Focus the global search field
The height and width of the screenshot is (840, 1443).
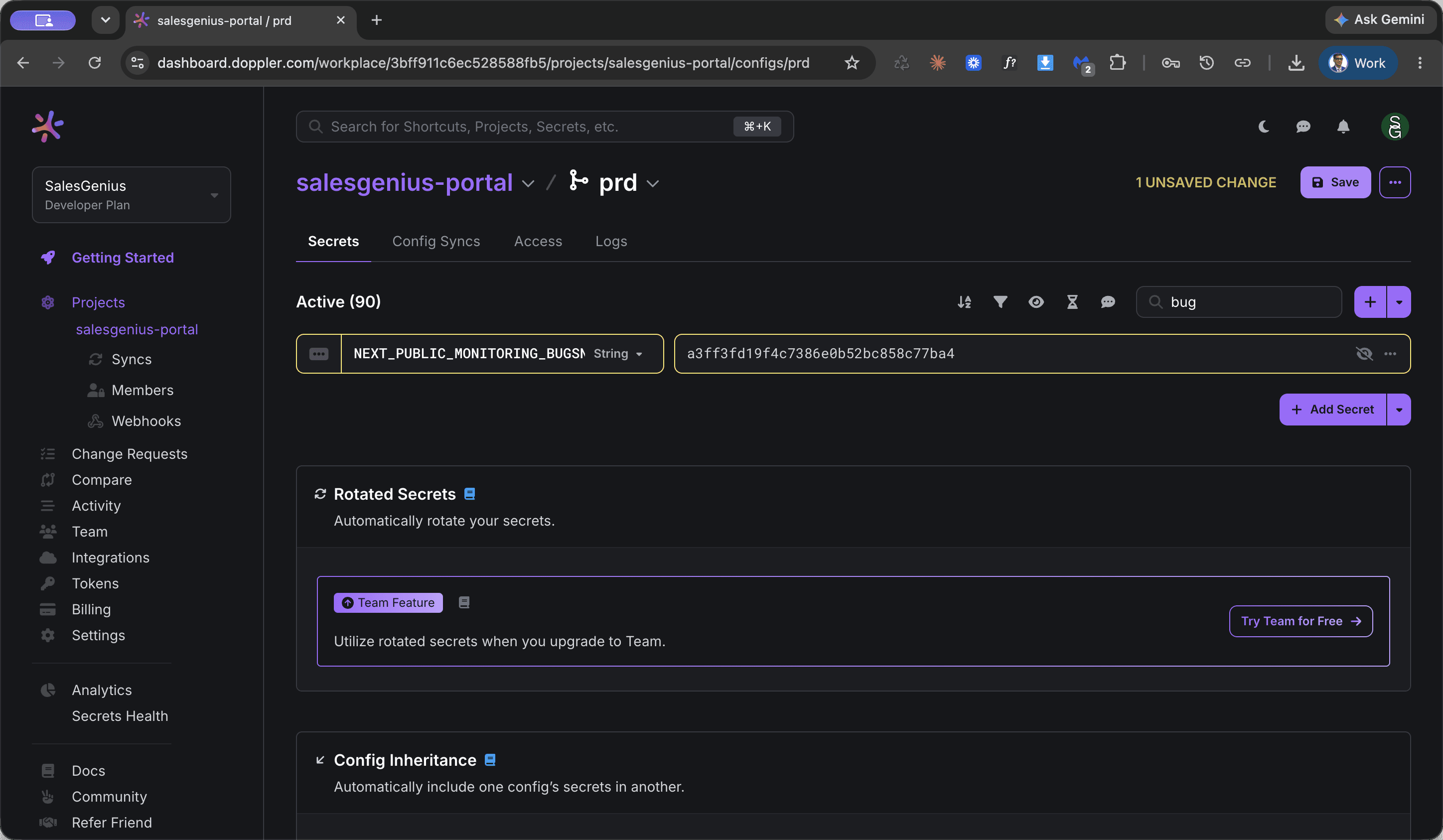pyautogui.click(x=545, y=127)
